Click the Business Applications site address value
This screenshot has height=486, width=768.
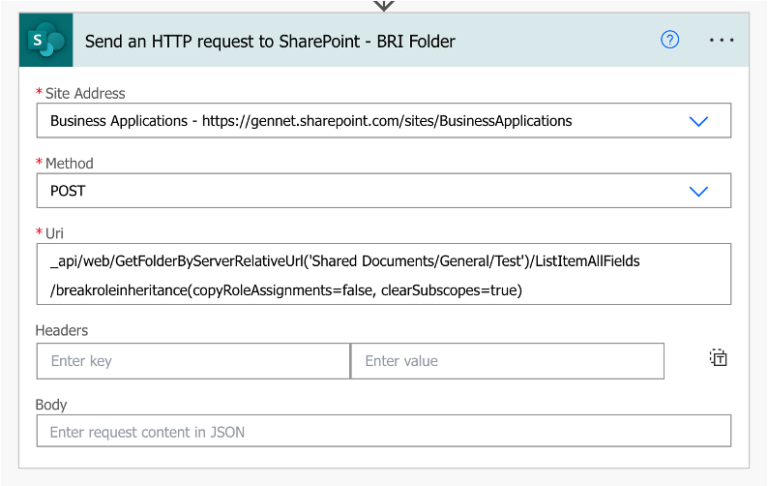[x=311, y=121]
